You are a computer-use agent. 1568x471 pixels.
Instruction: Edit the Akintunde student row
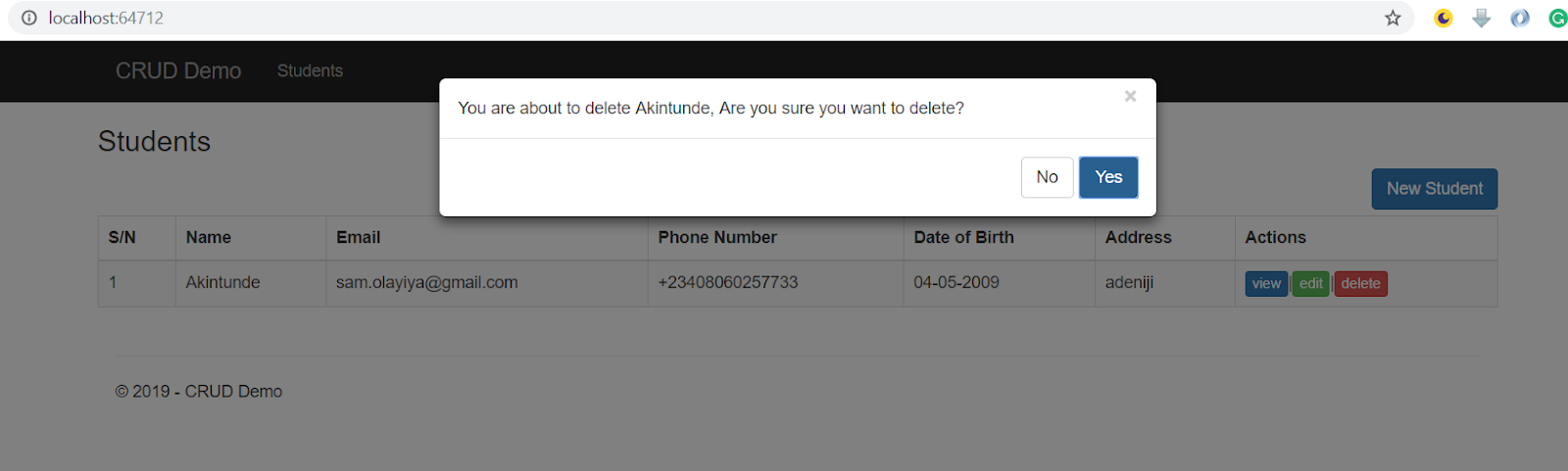pyautogui.click(x=1310, y=284)
